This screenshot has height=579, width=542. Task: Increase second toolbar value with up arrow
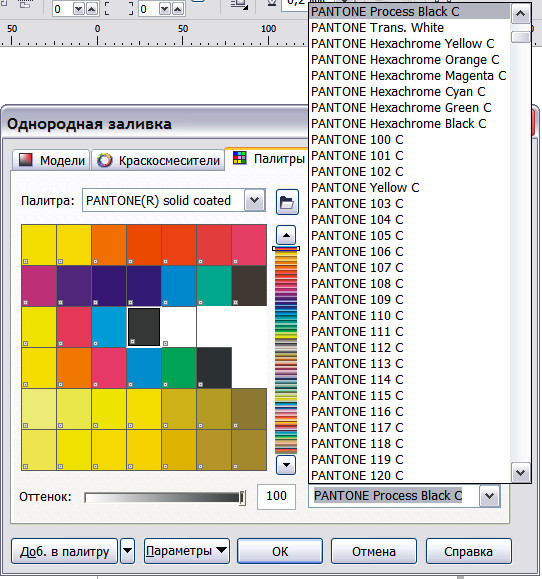click(x=178, y=8)
